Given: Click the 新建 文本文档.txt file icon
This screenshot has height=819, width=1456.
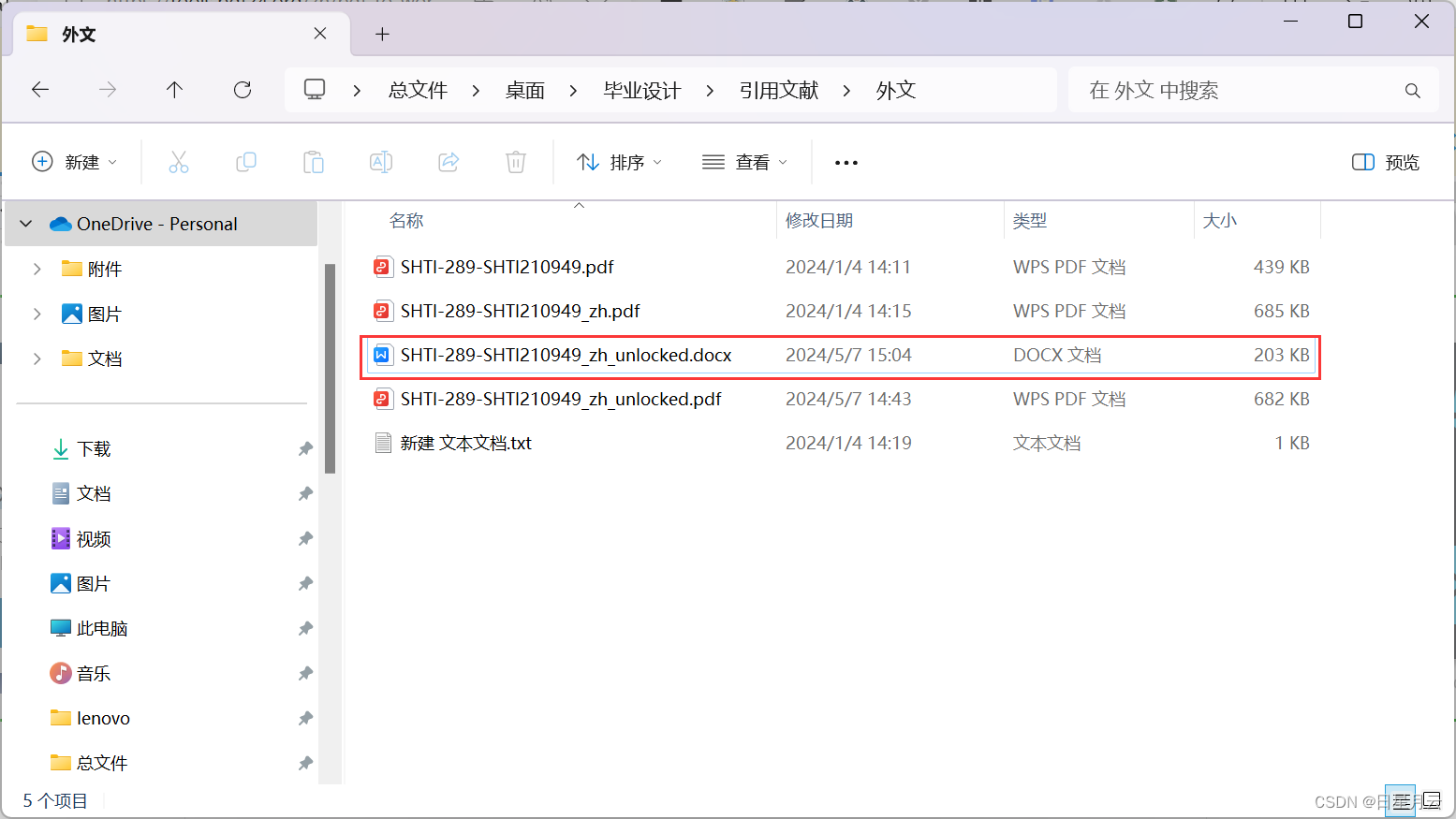Looking at the screenshot, I should click(382, 443).
